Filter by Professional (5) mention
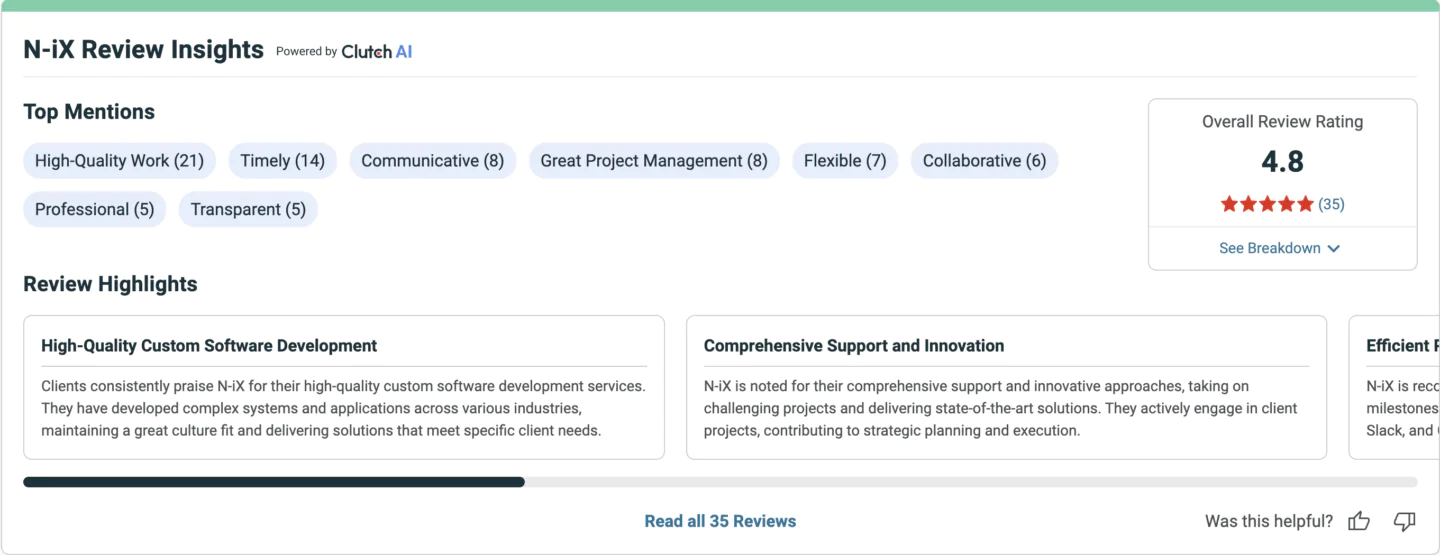 [95, 209]
